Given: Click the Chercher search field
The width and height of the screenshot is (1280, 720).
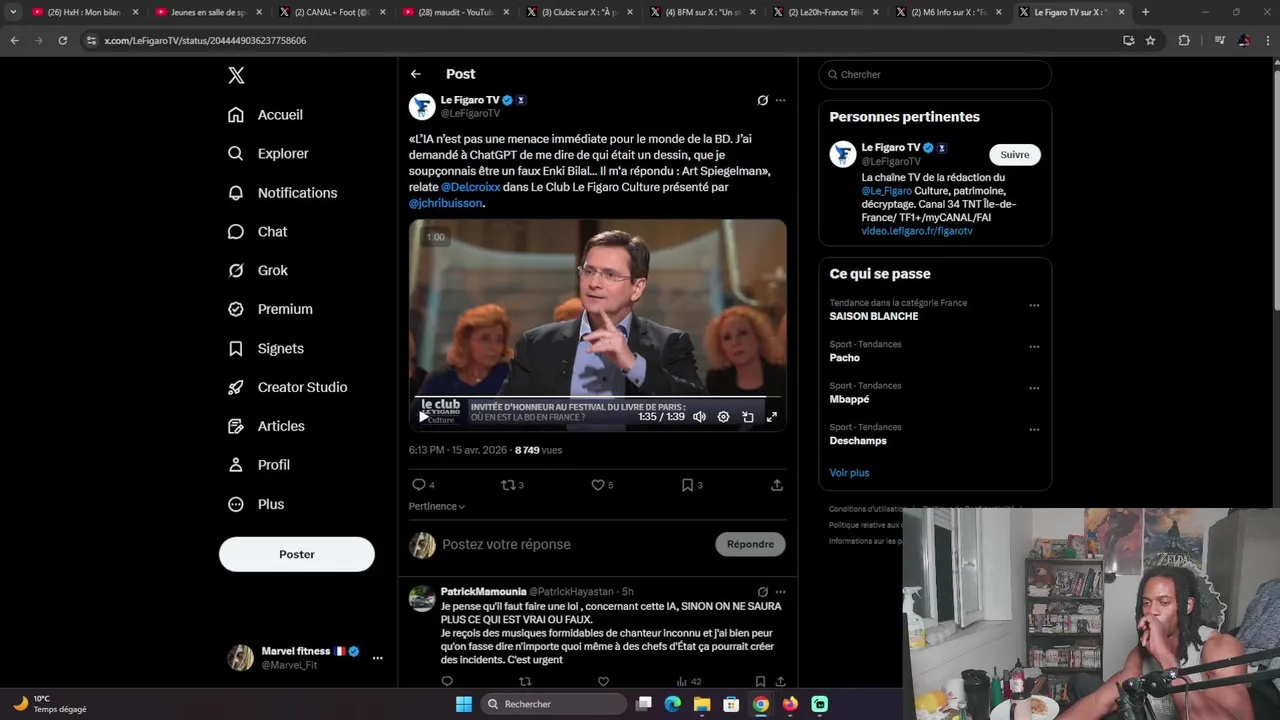Looking at the screenshot, I should pos(935,75).
